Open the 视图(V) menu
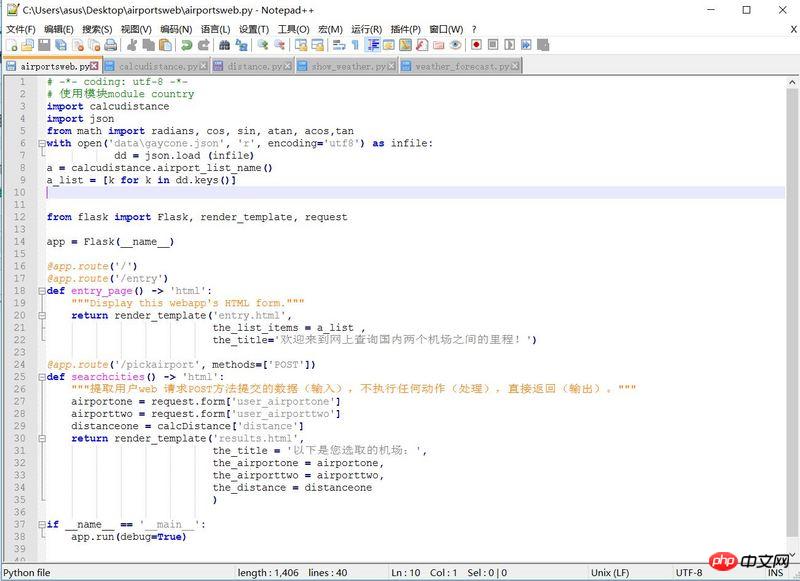 pos(136,29)
